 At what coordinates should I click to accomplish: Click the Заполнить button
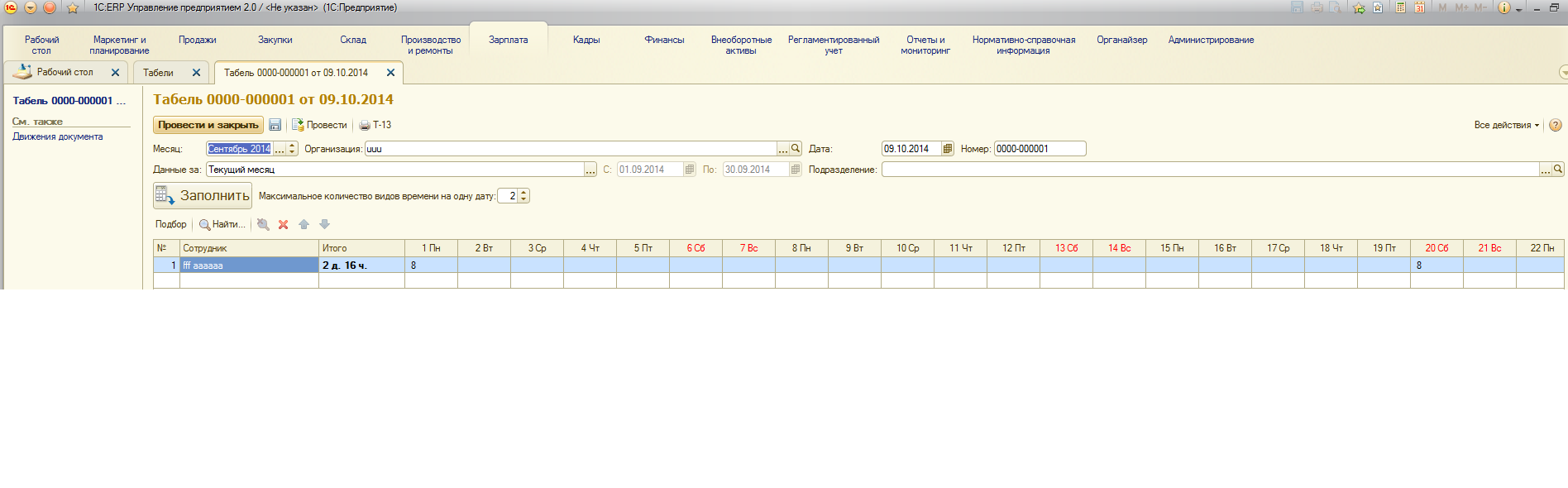pyautogui.click(x=203, y=196)
